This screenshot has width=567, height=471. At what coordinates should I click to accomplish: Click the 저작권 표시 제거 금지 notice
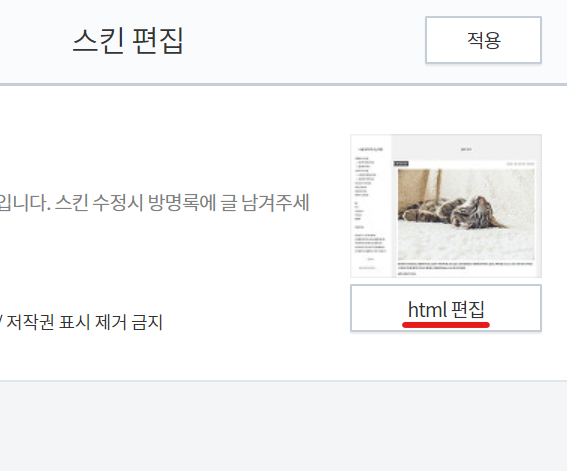tap(84, 322)
